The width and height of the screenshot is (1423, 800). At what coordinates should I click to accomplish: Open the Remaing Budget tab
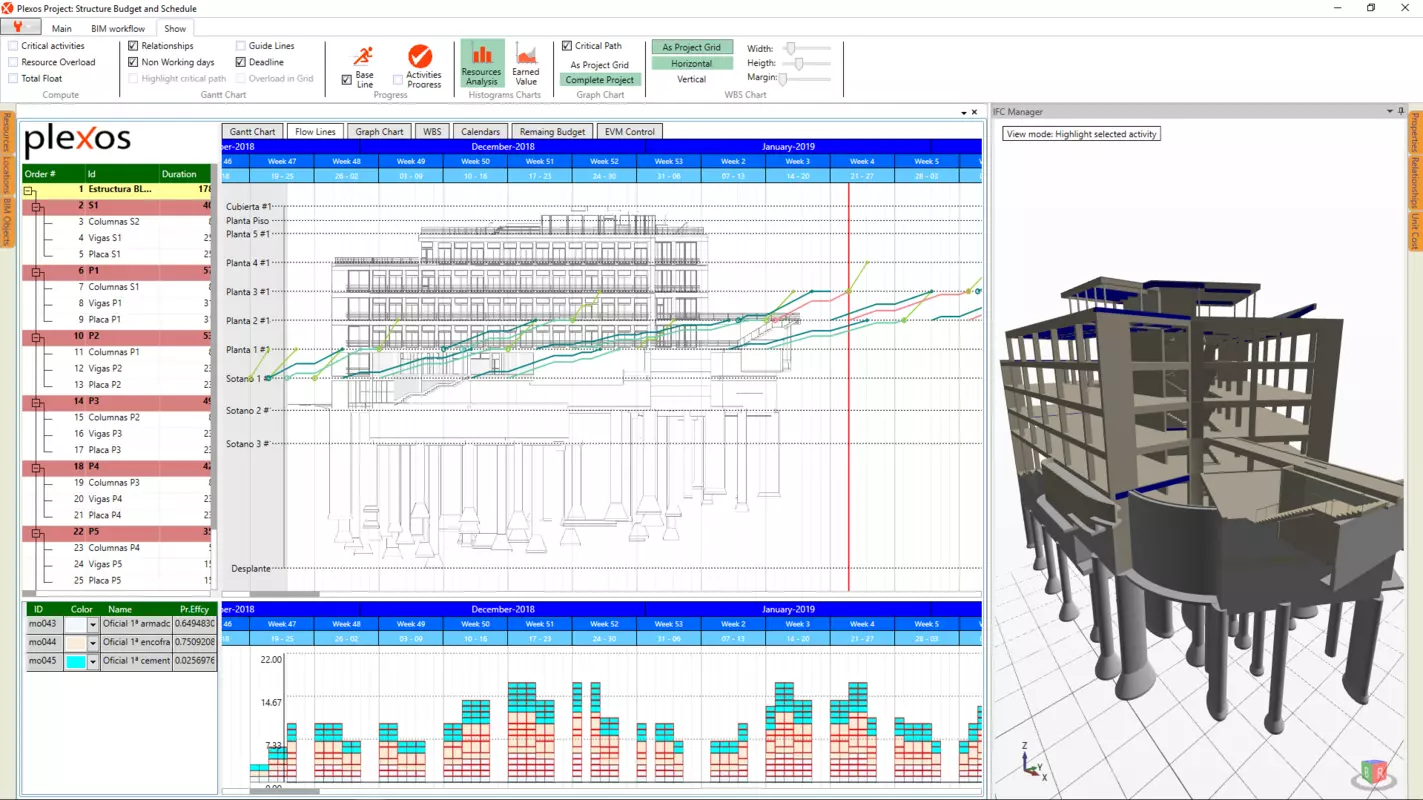coord(552,131)
